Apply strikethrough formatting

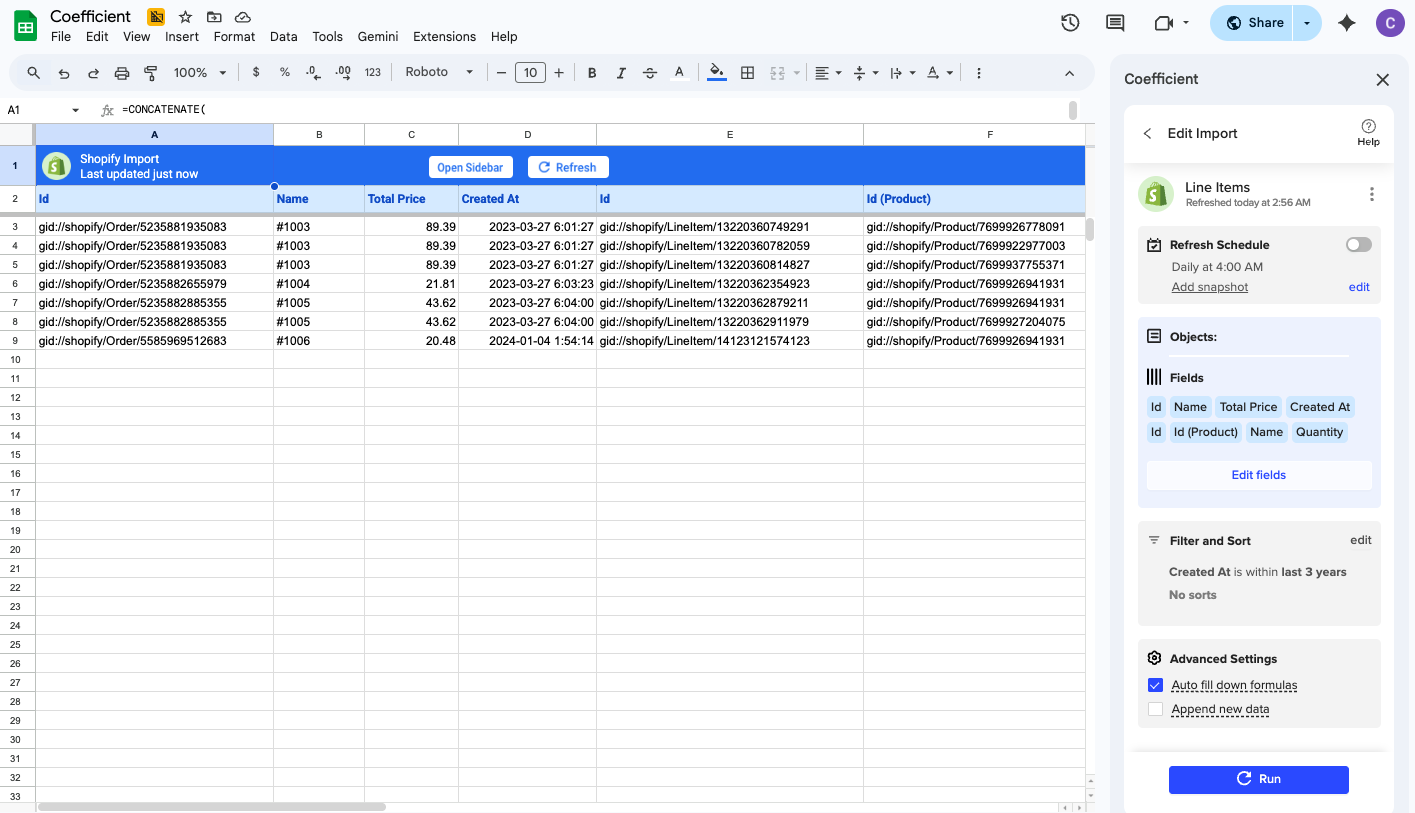click(649, 72)
